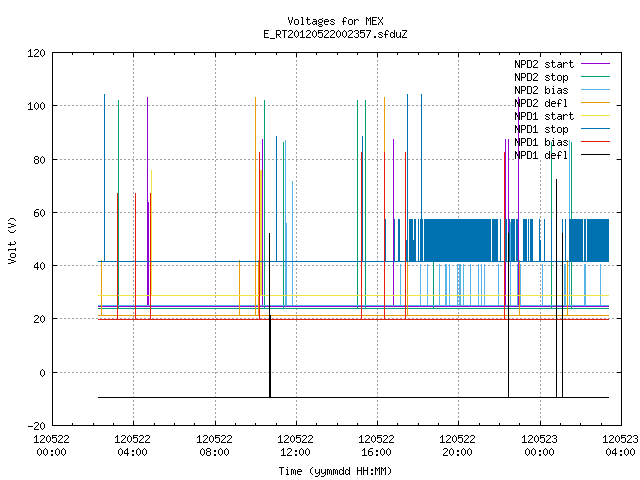Viewport: 640px width, 480px height.
Task: Click the 'NPD1 bias' legend label
Action: point(541,142)
